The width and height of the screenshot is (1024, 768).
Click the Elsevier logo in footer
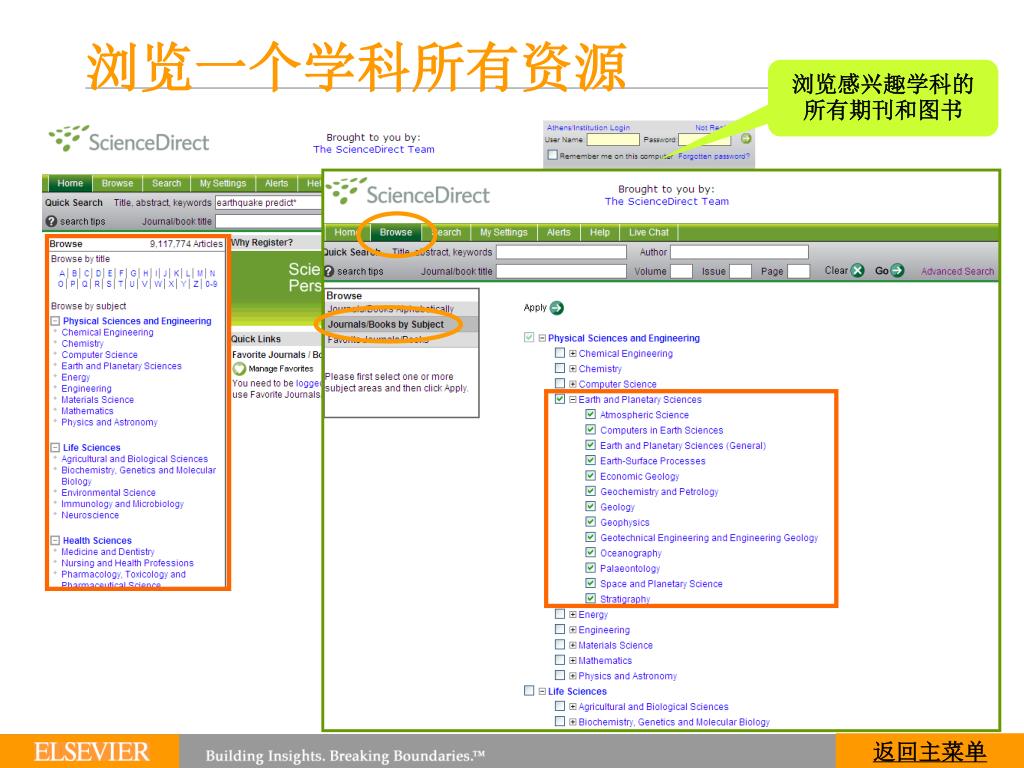coord(91,752)
